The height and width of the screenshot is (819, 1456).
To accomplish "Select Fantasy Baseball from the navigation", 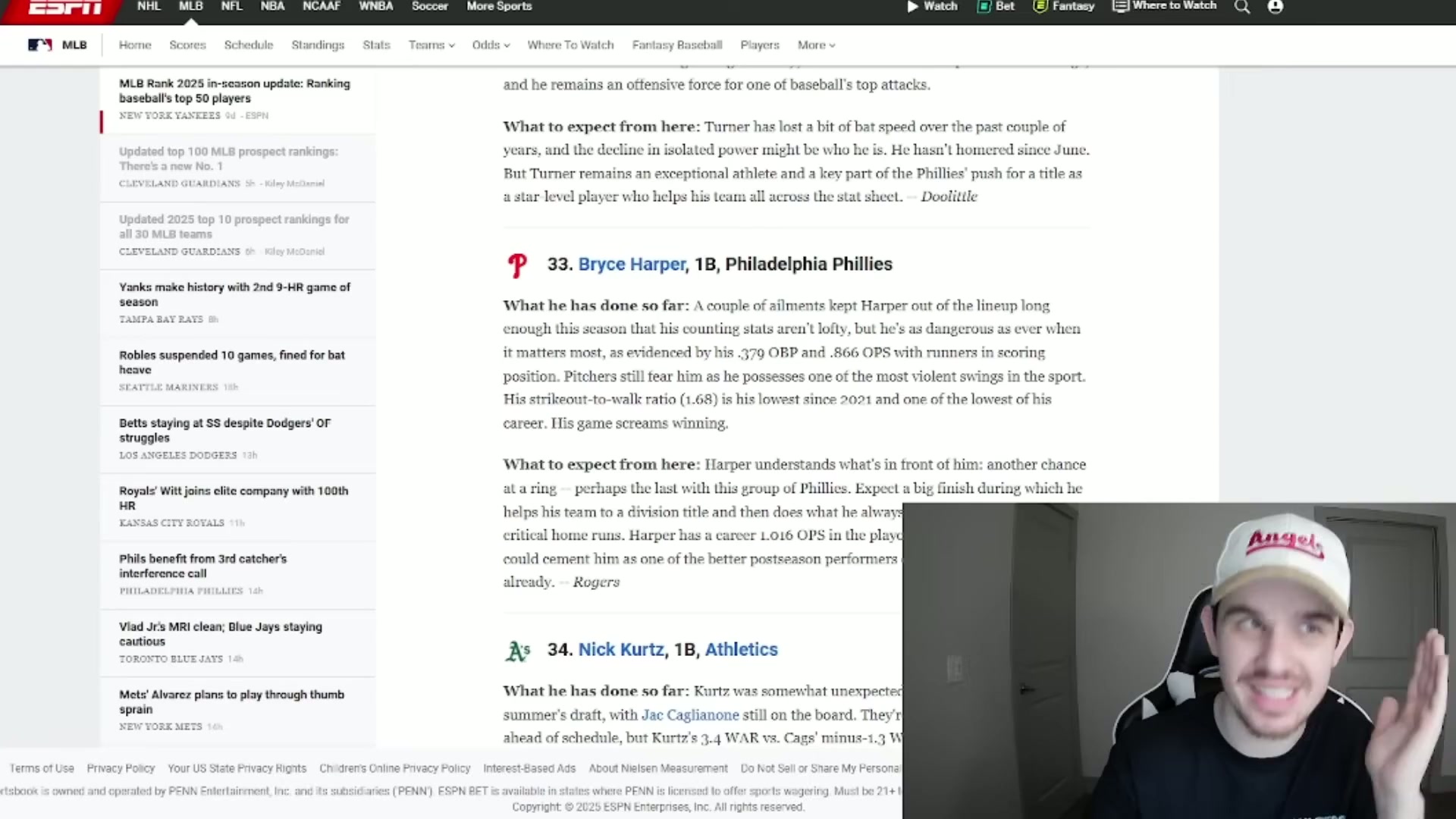I will coord(676,45).
